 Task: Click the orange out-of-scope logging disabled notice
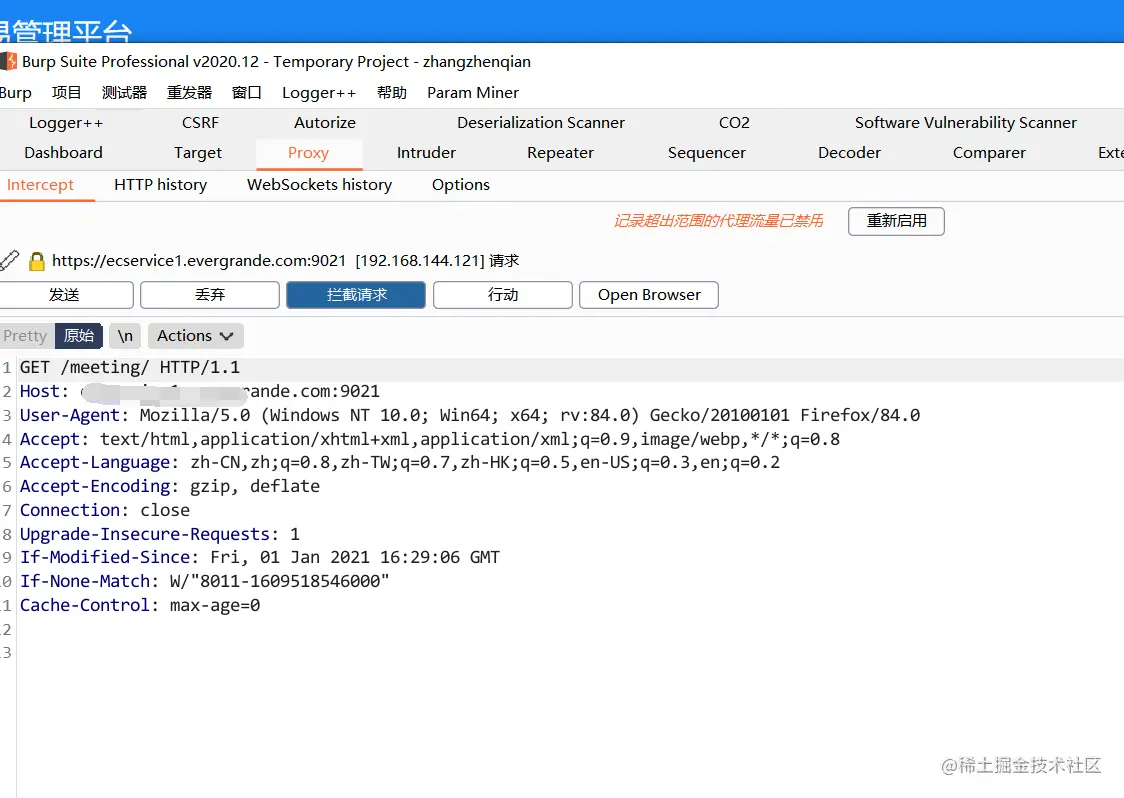click(x=718, y=221)
